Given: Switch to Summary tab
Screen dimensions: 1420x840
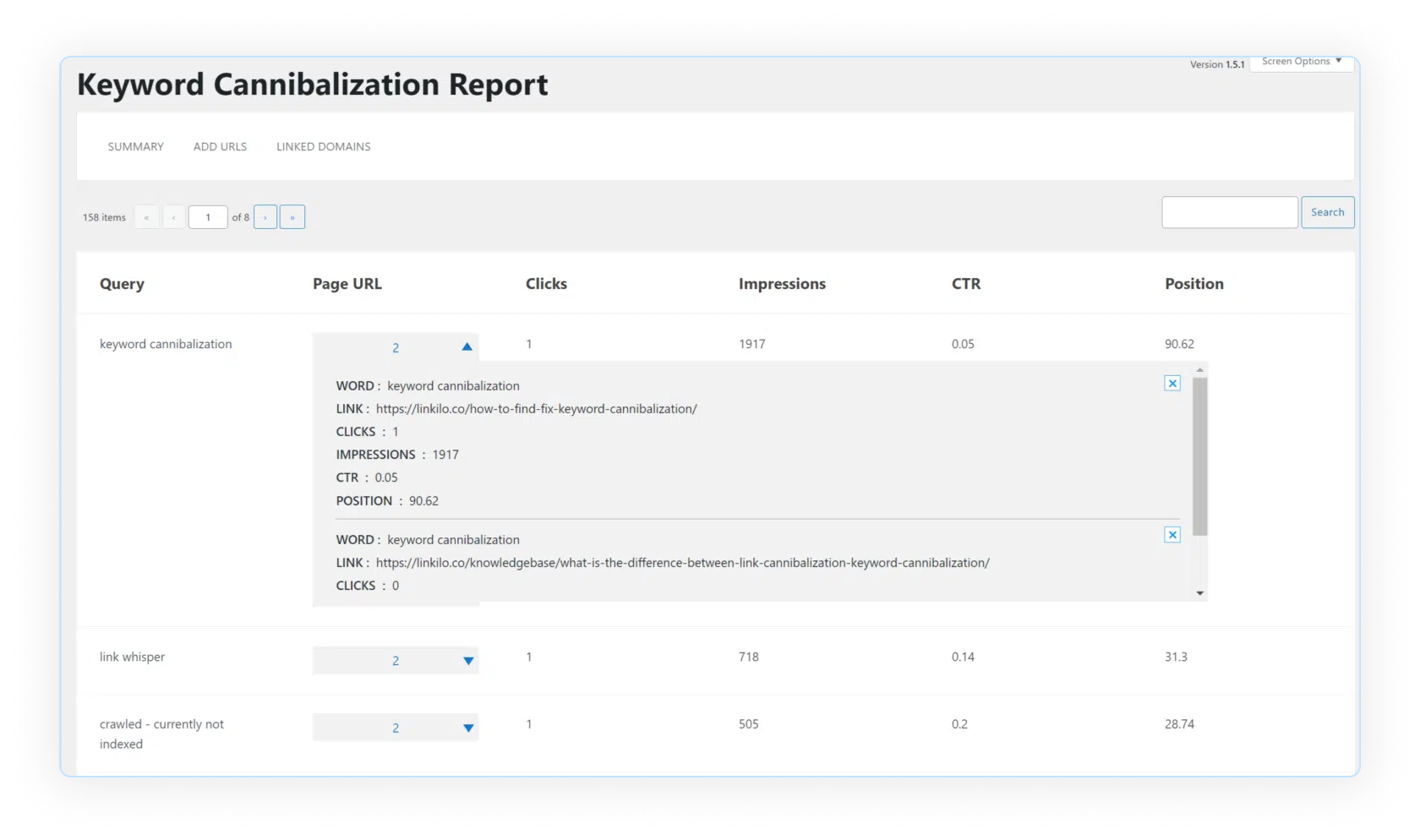Looking at the screenshot, I should 135,147.
